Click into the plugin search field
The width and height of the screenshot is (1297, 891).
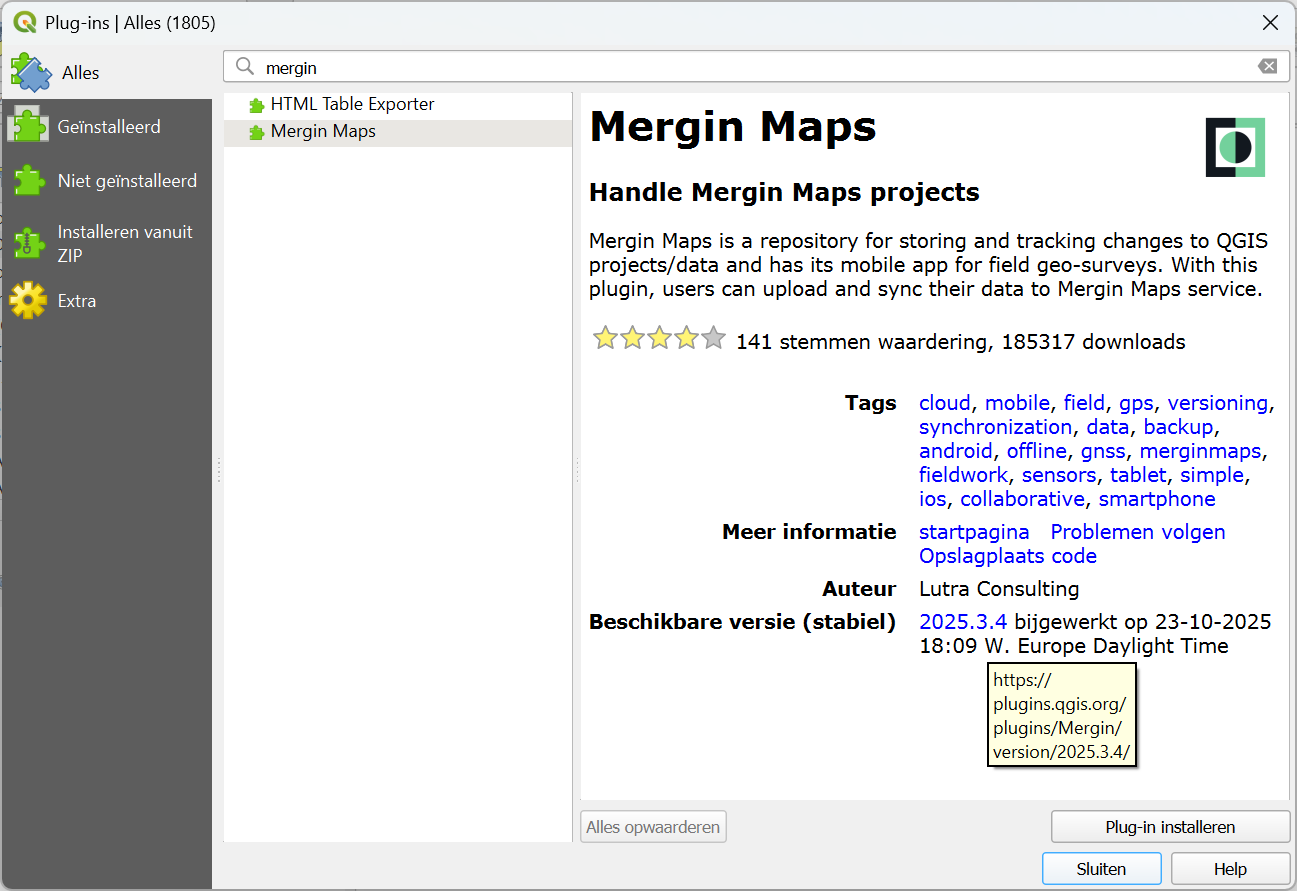pos(750,67)
